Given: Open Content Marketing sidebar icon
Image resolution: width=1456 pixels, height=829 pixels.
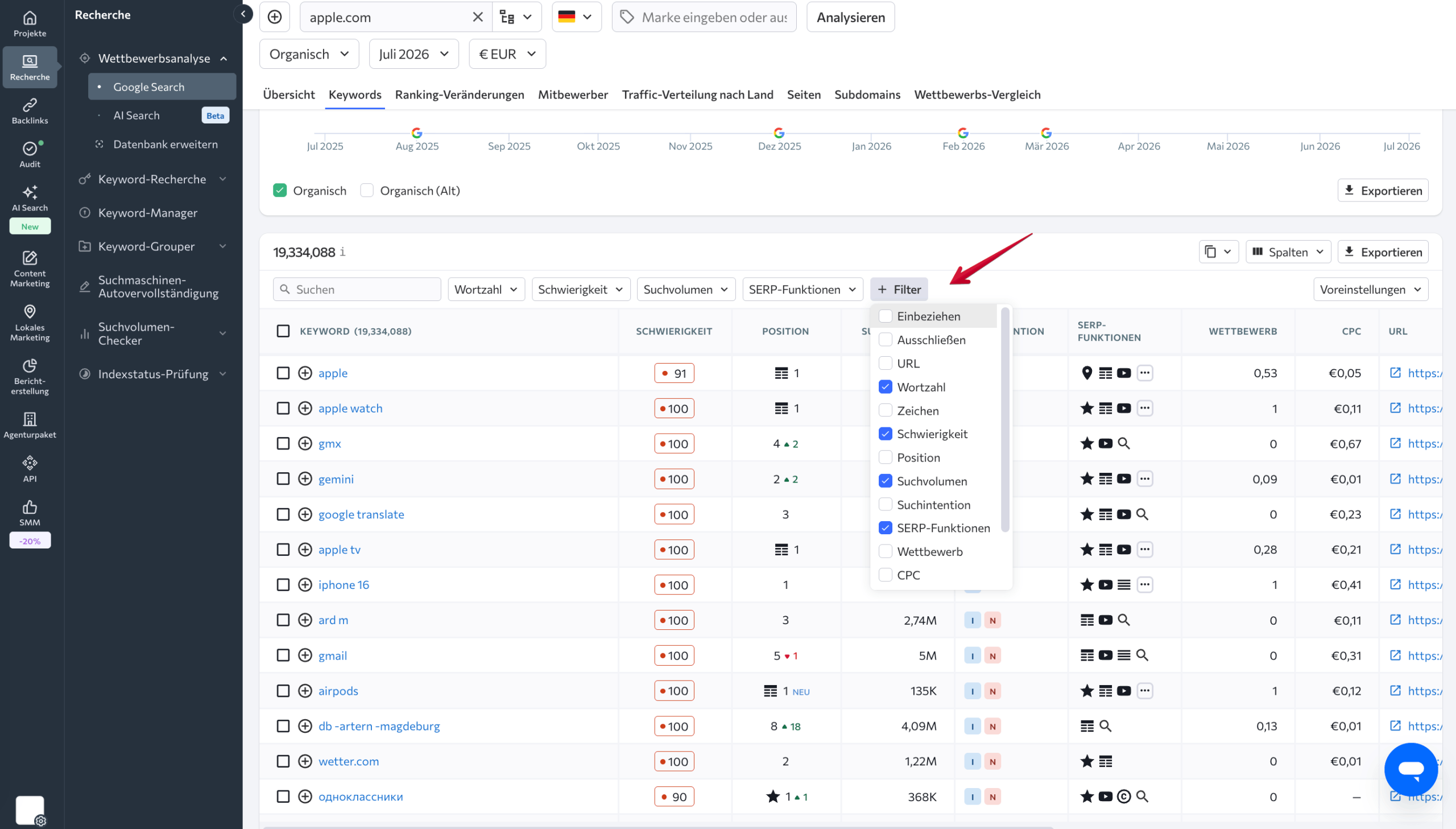Looking at the screenshot, I should click(30, 269).
